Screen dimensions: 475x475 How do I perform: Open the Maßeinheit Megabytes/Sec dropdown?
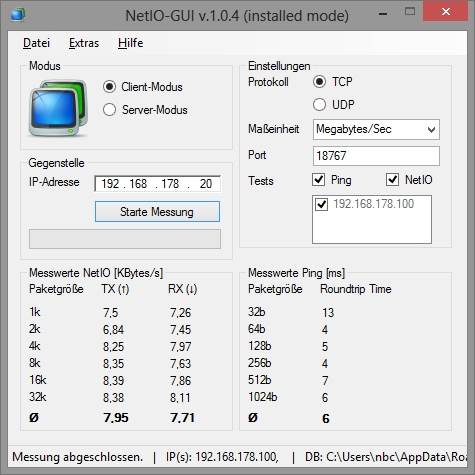tap(376, 129)
